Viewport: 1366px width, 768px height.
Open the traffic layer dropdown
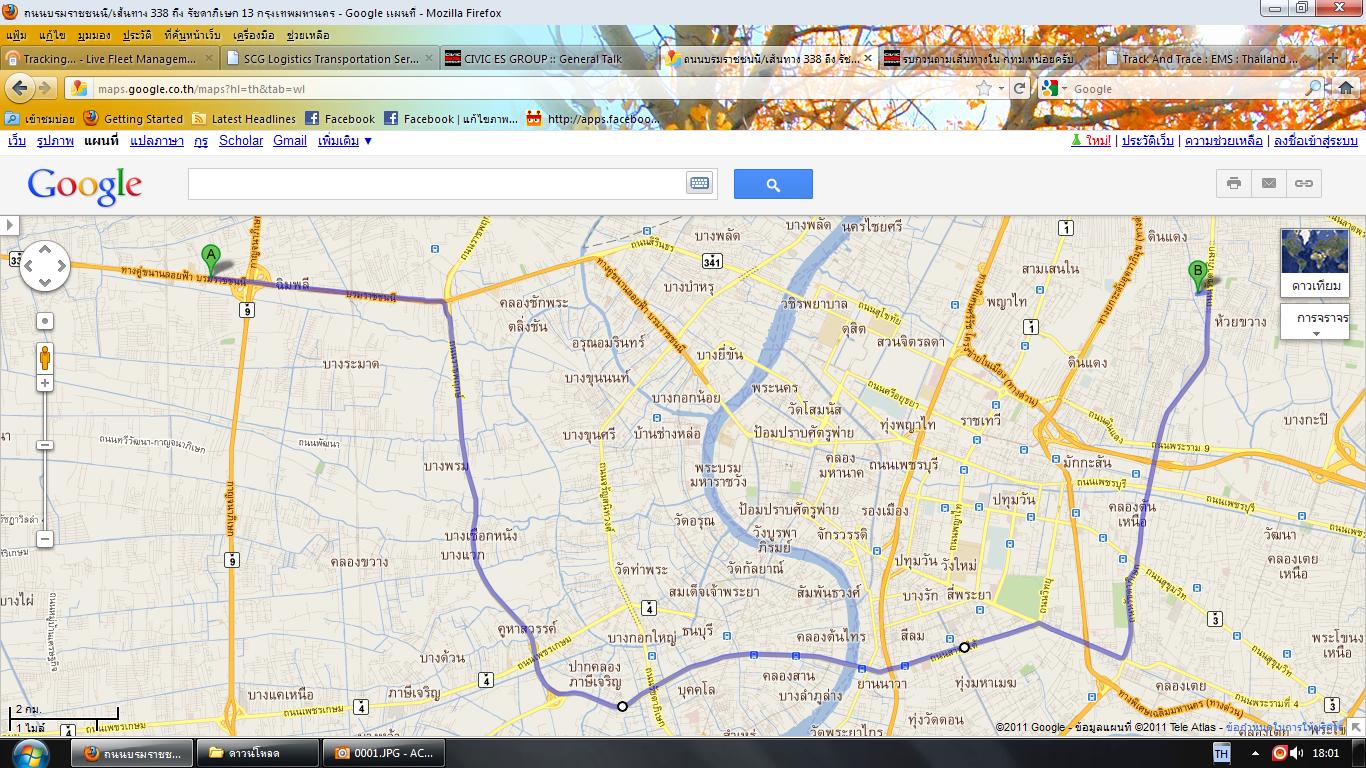(1315, 323)
